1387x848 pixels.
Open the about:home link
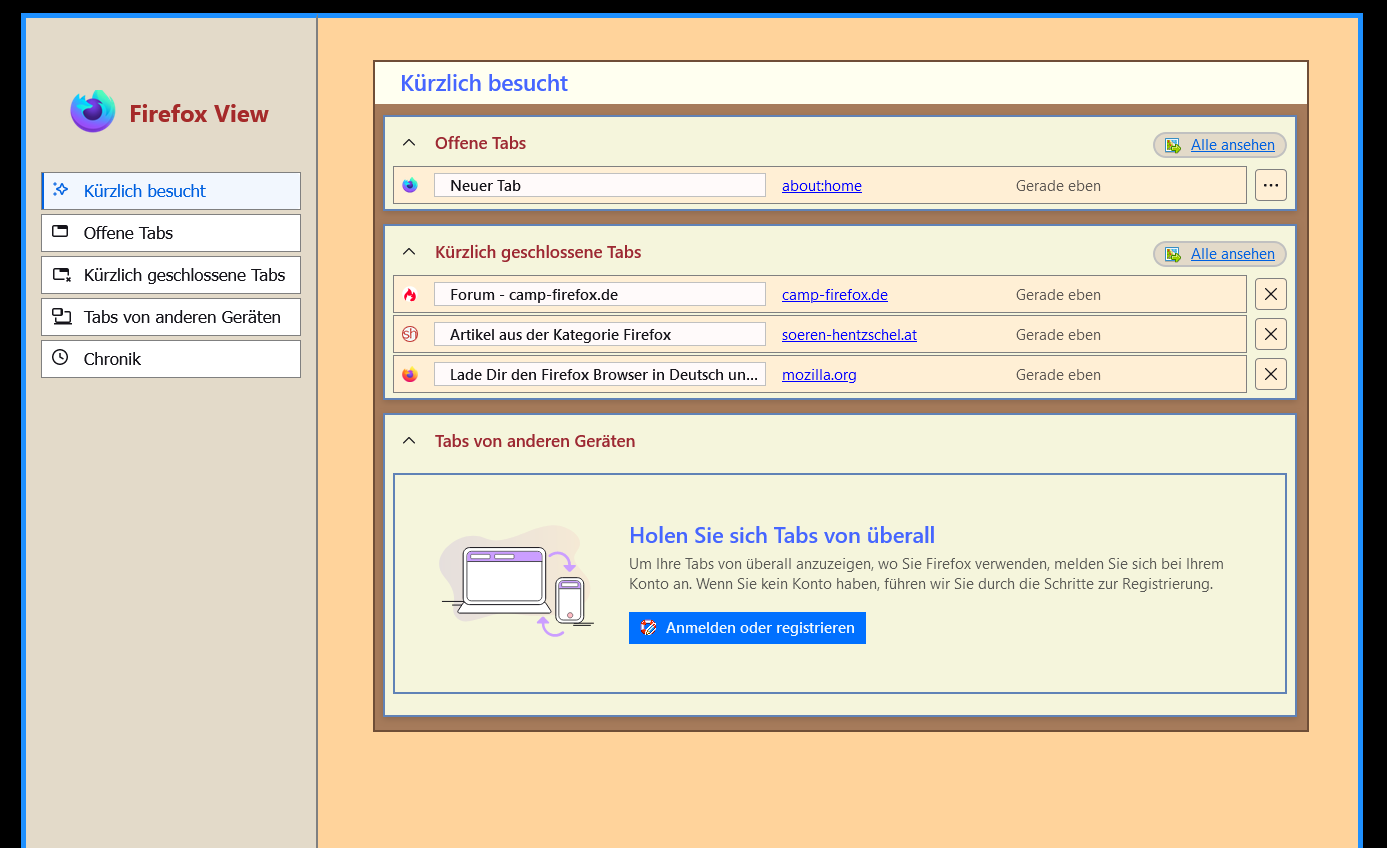(821, 186)
